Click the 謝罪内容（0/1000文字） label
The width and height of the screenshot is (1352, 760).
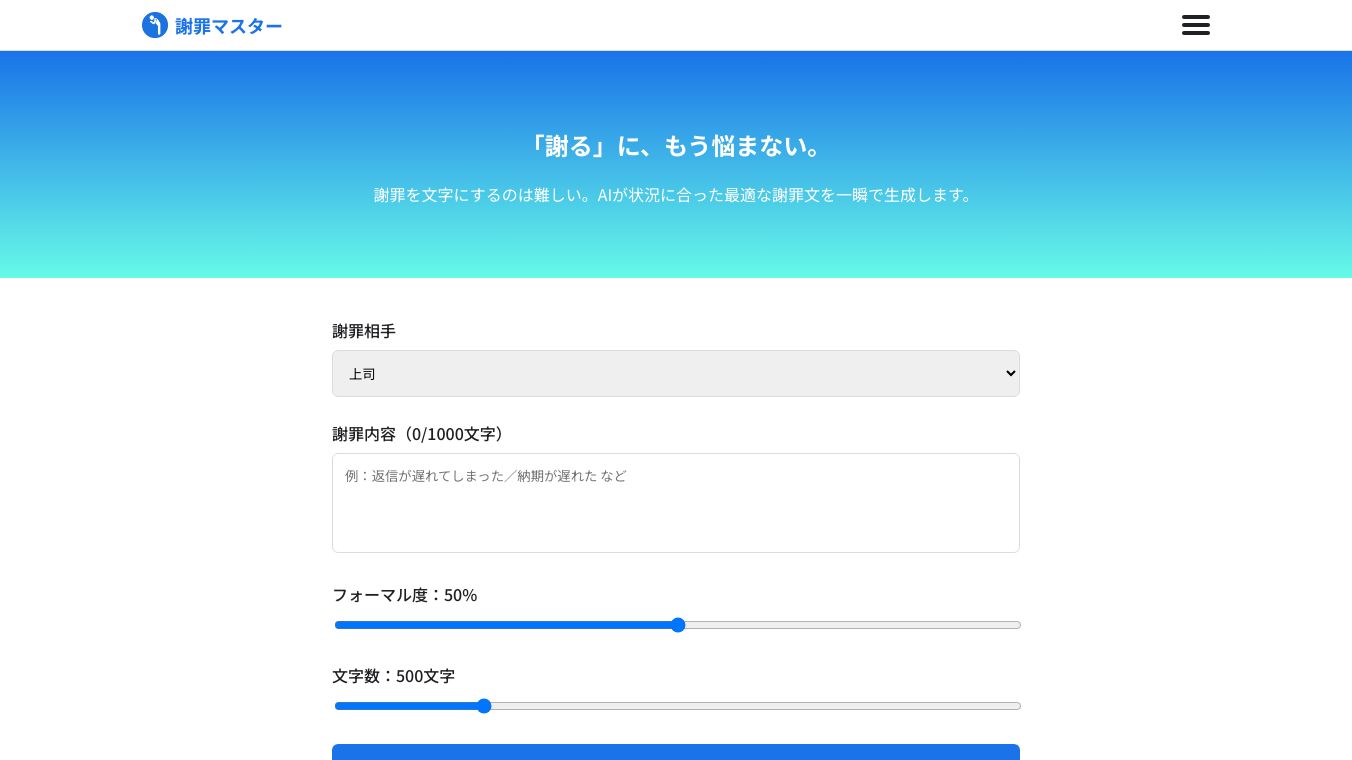[x=420, y=434]
